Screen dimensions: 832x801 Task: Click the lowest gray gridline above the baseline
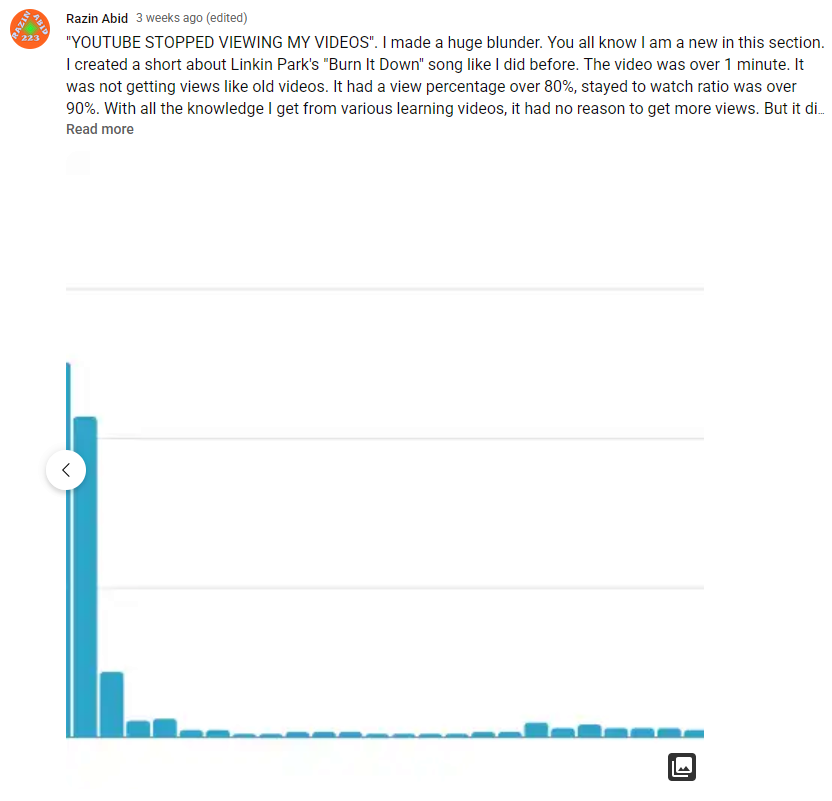tap(401, 588)
